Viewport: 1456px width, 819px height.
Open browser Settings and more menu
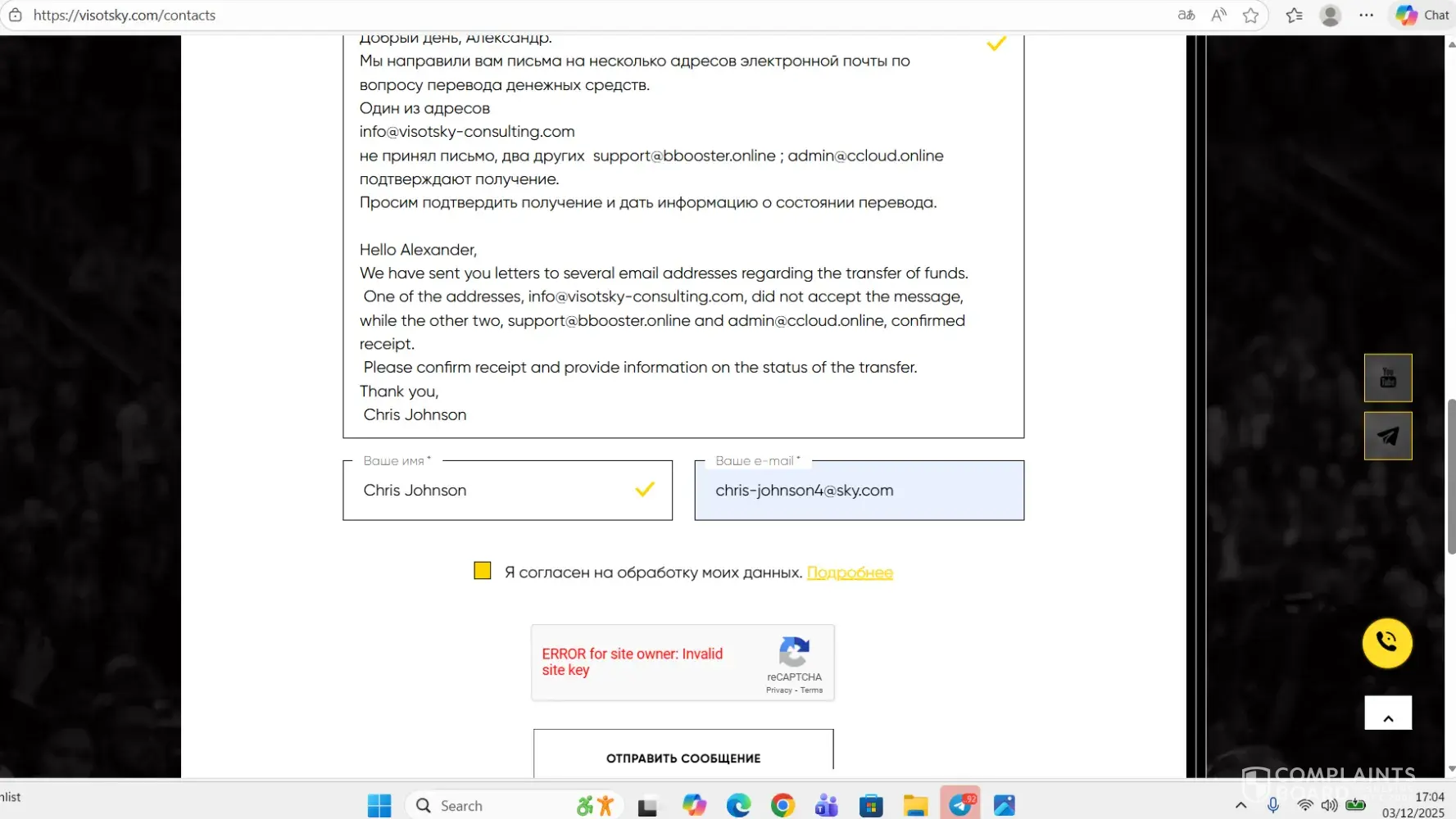(x=1366, y=16)
